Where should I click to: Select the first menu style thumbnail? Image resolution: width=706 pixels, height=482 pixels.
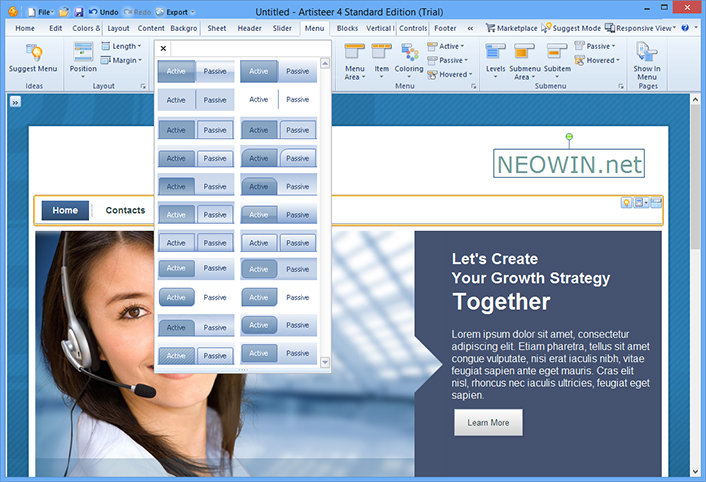pos(196,71)
